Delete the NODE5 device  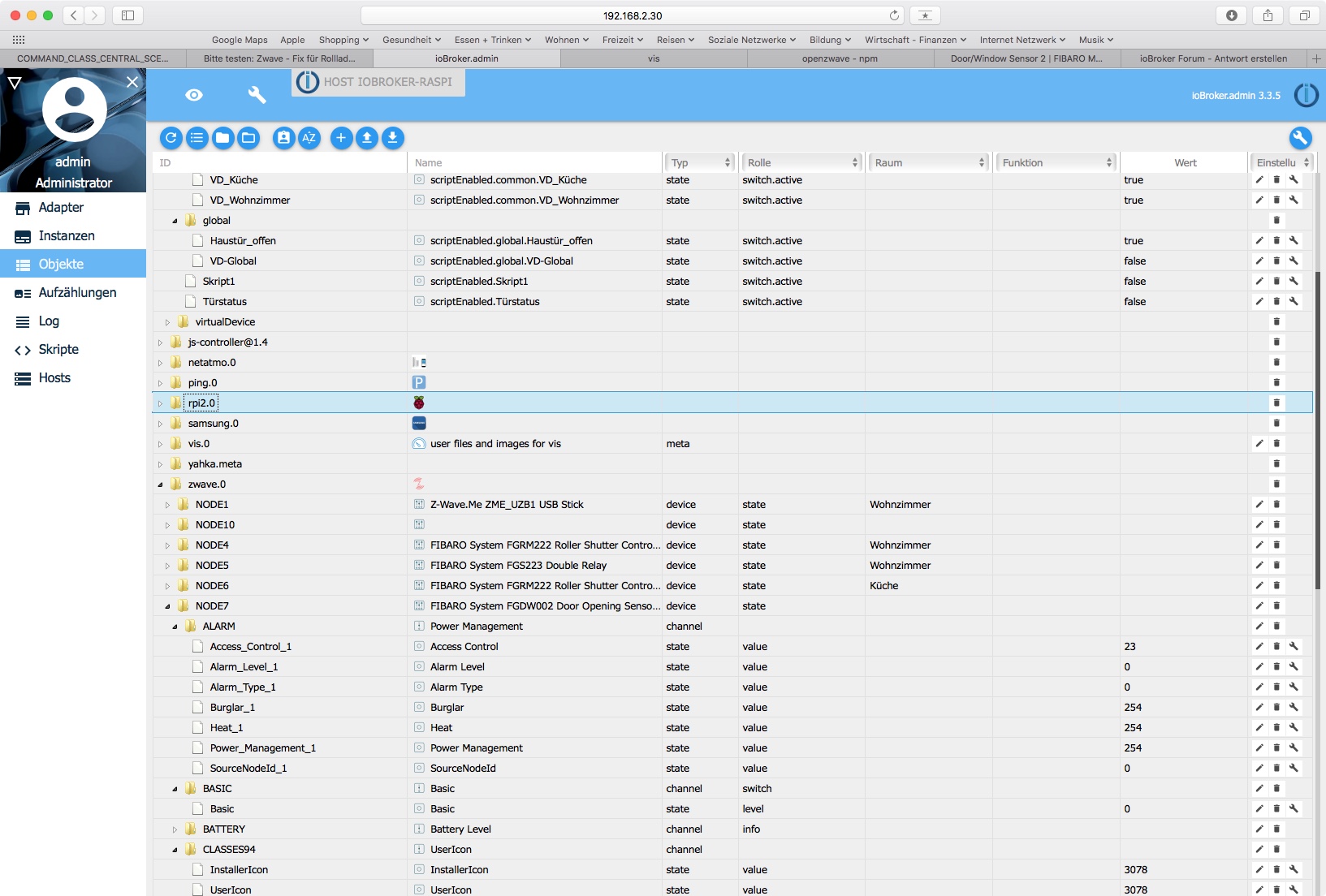coord(1276,566)
